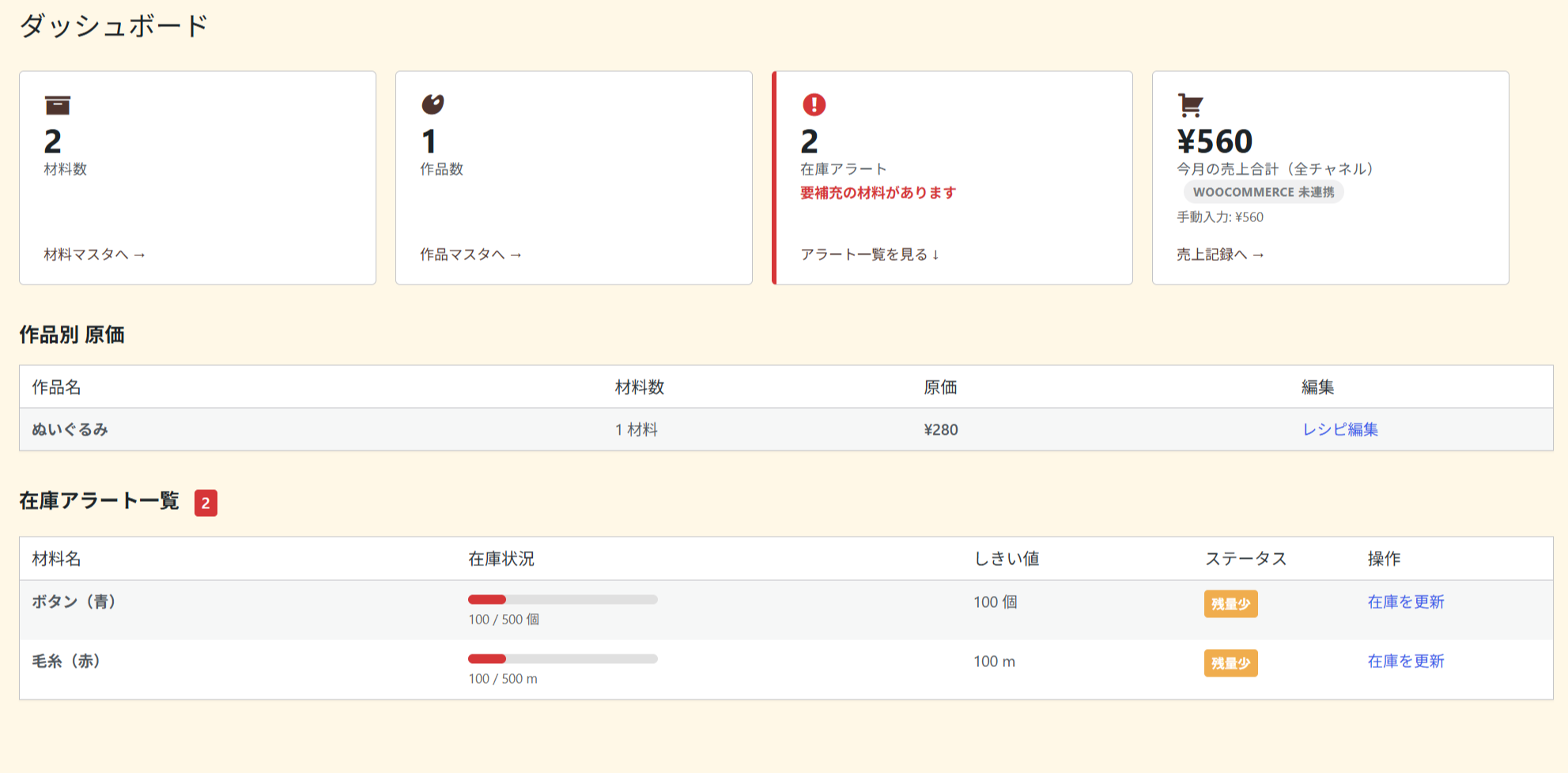Viewport: 1568px width, 773px height.
Task: Click the 毛糸(赤) stock progress bar
Action: point(563,659)
